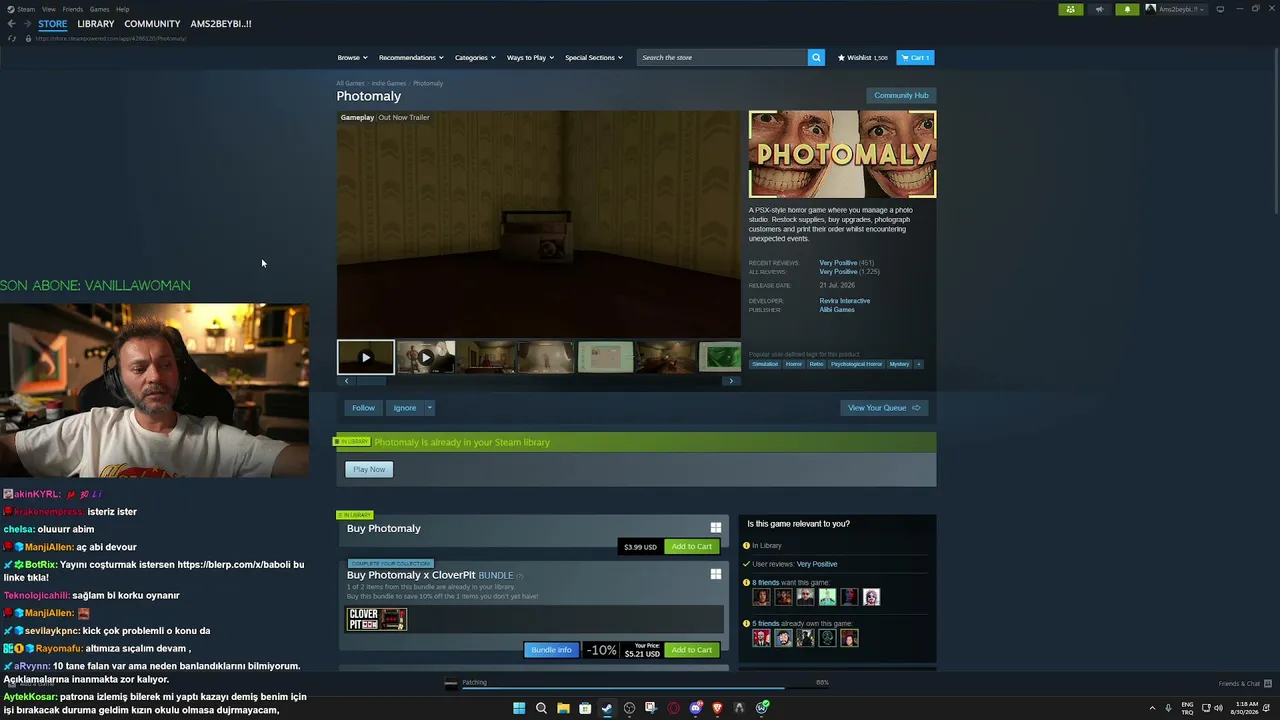Image resolution: width=1280 pixels, height=720 pixels.
Task: Open Microsoft Store from the taskbar
Action: point(585,708)
